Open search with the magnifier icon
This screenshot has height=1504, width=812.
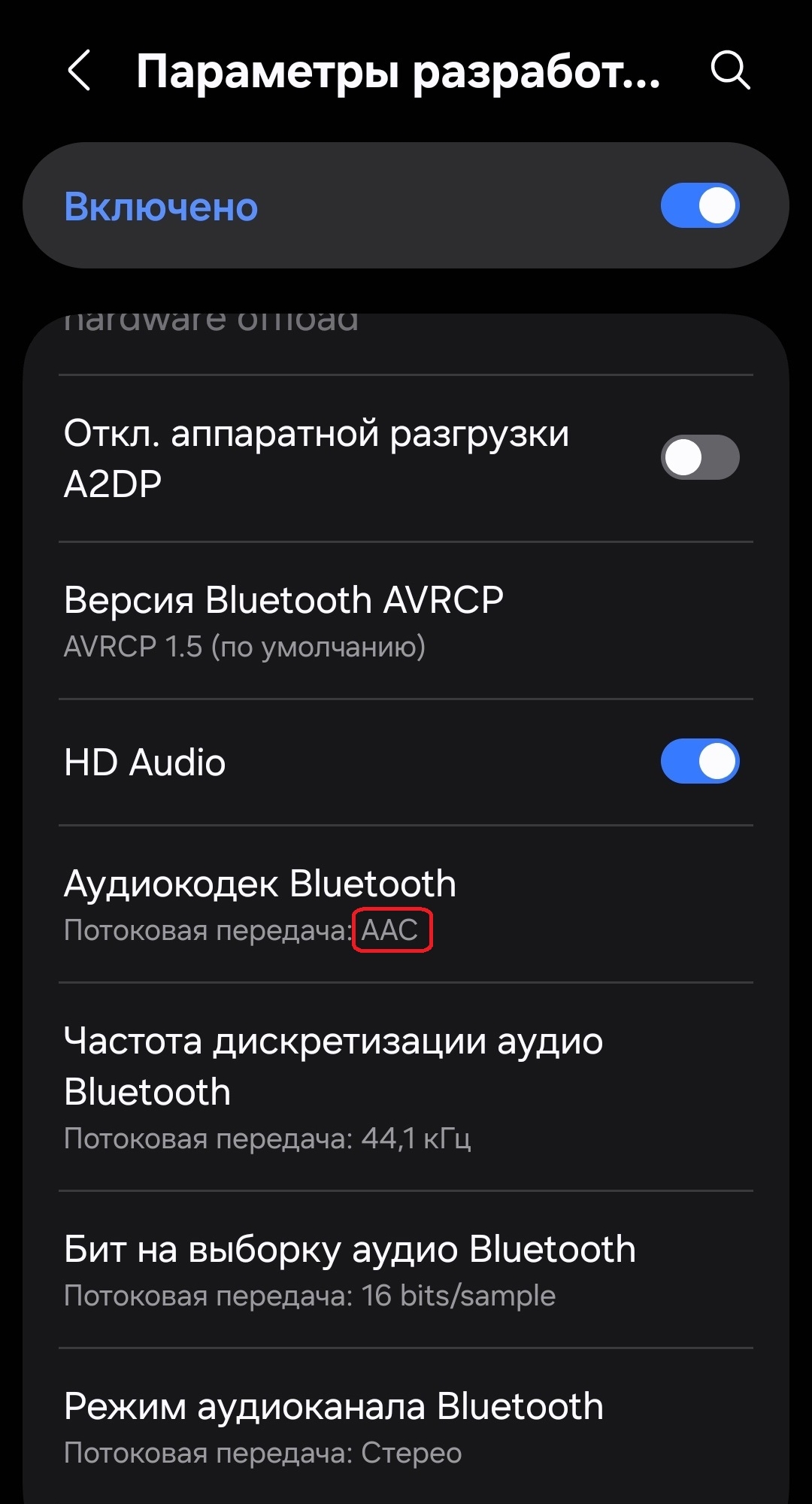tap(730, 71)
